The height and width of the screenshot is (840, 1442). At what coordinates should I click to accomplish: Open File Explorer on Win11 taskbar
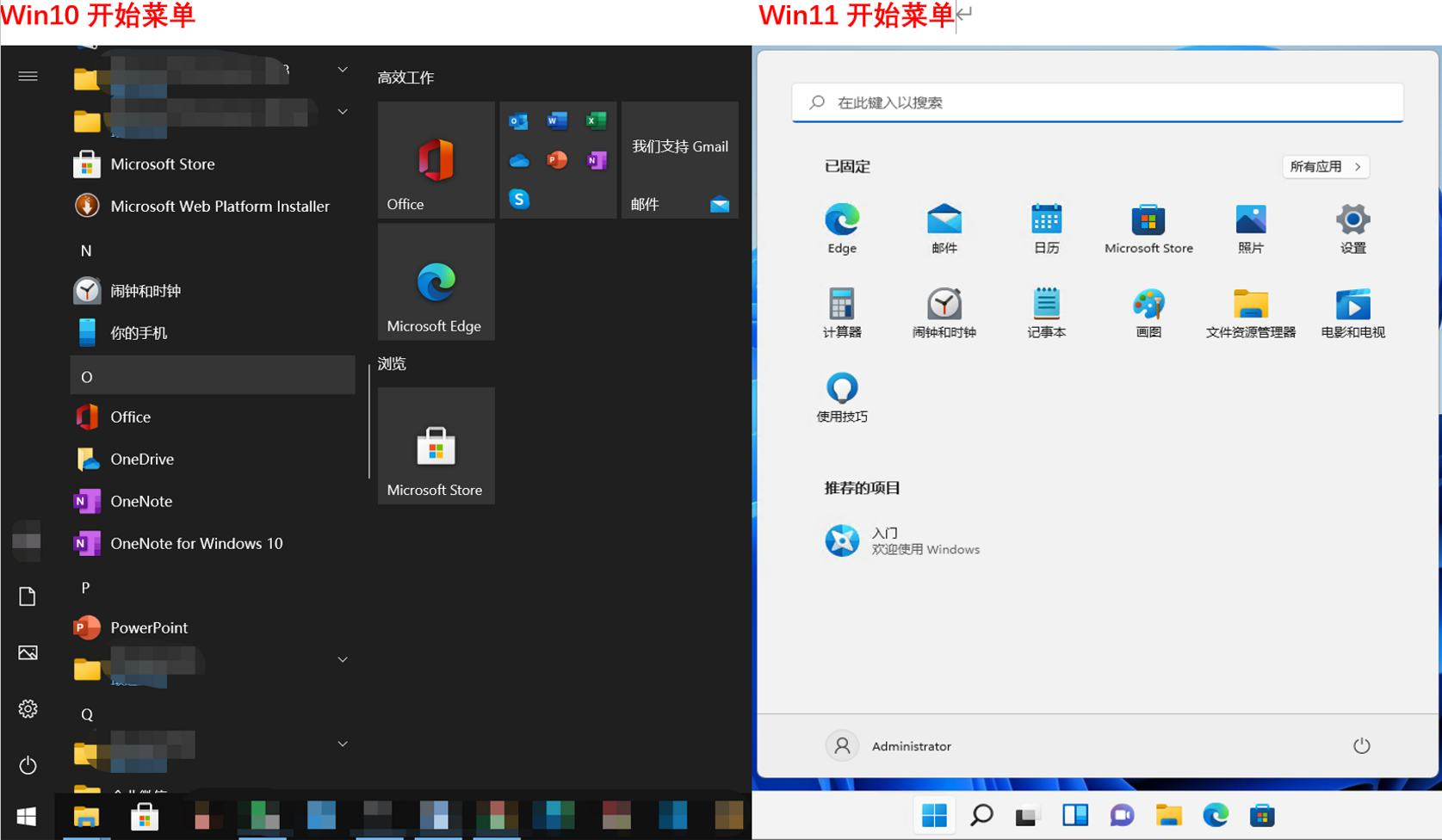1169,814
